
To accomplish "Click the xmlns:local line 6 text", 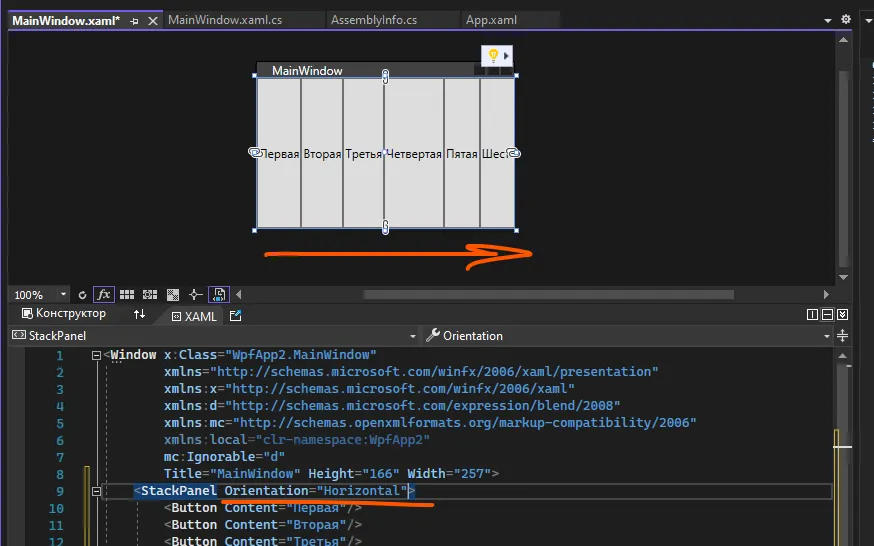I will pos(297,440).
